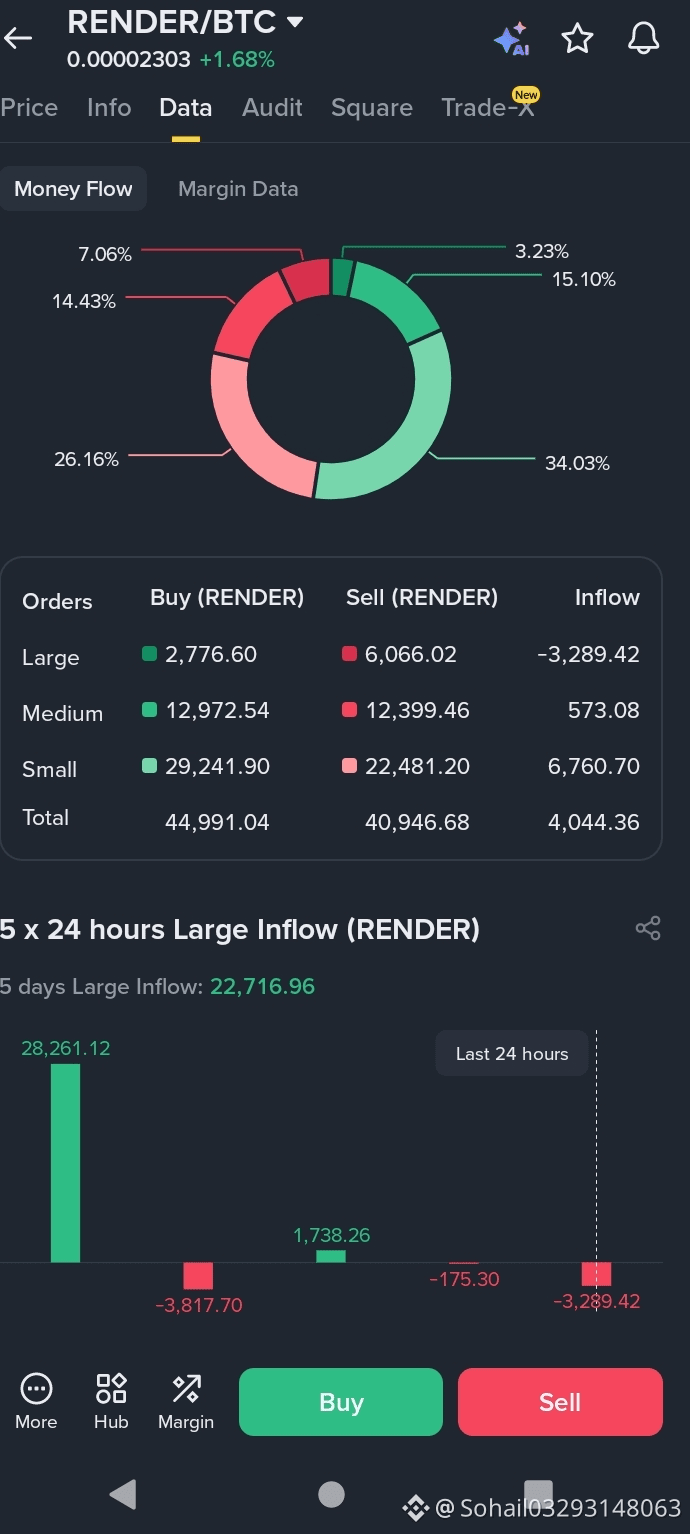Screen dimensions: 690x1534
Task: Tap the Inflow column header
Action: tap(607, 597)
